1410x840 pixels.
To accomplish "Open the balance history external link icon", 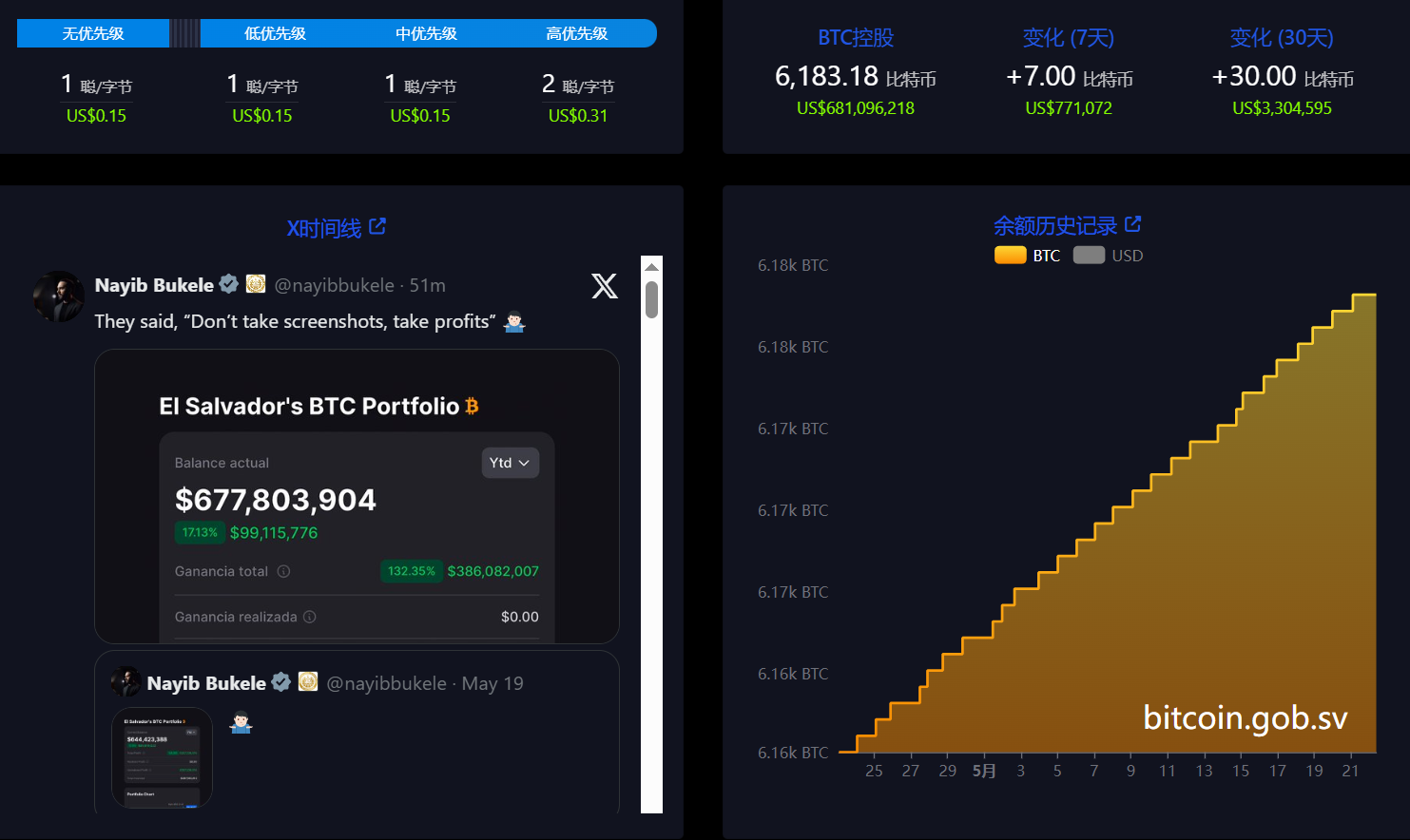I will coord(1132,223).
